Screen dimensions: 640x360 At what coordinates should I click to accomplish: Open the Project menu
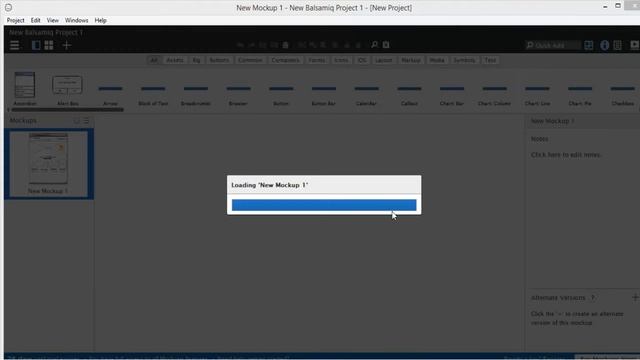[x=16, y=20]
